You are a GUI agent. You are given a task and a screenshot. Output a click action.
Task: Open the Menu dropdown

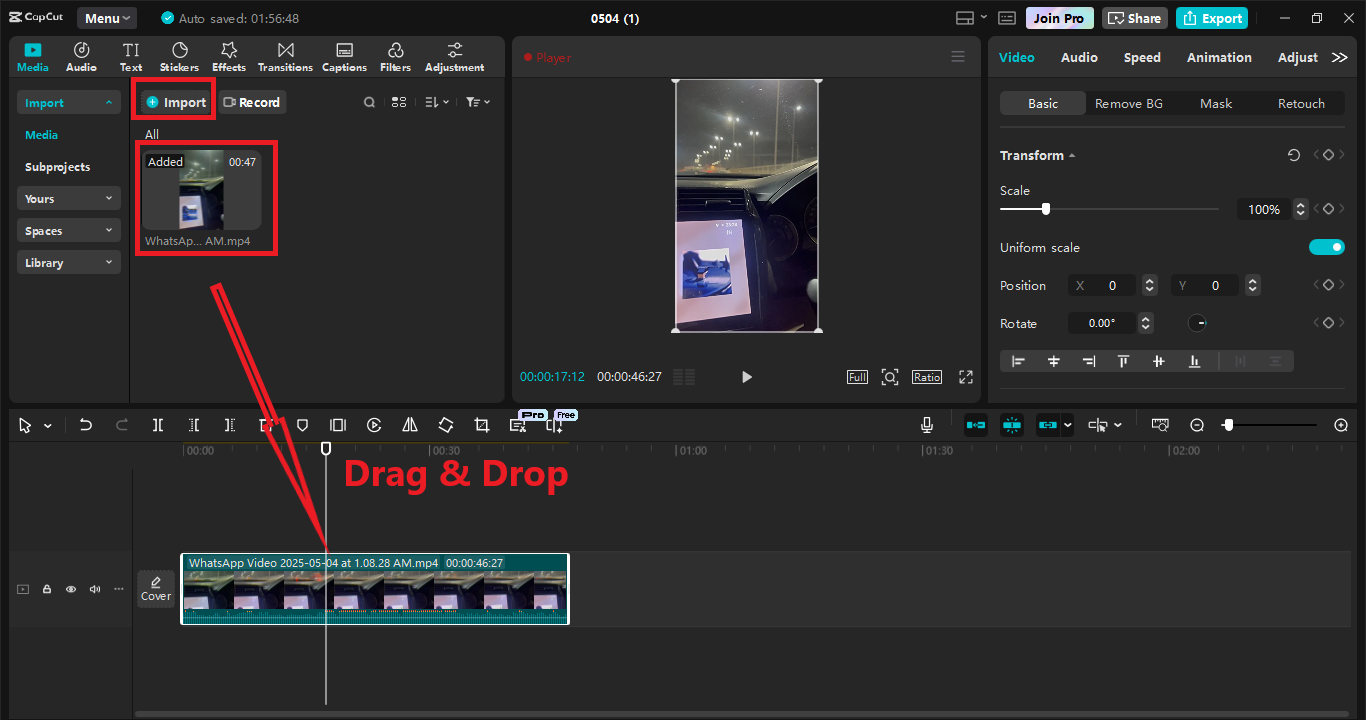[107, 18]
